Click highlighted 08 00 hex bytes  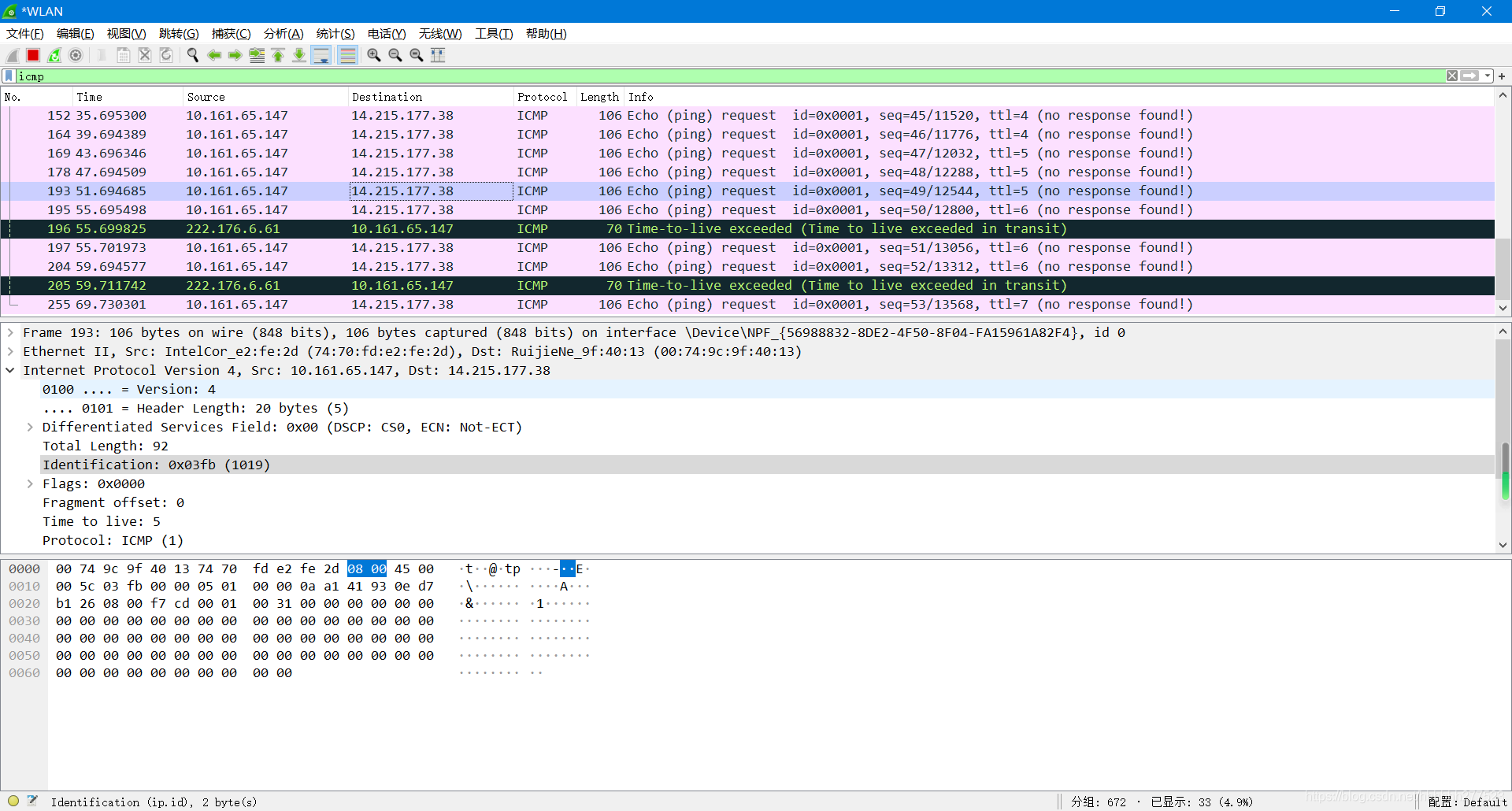367,569
